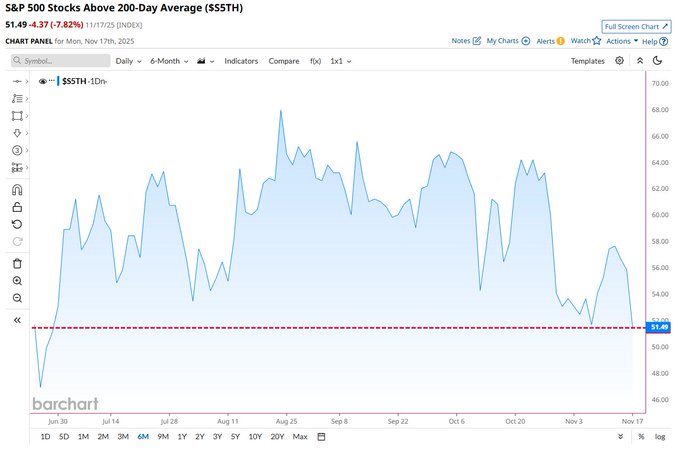Viewport: 680px width, 450px height.
Task: Open the Templates menu
Action: pos(588,61)
